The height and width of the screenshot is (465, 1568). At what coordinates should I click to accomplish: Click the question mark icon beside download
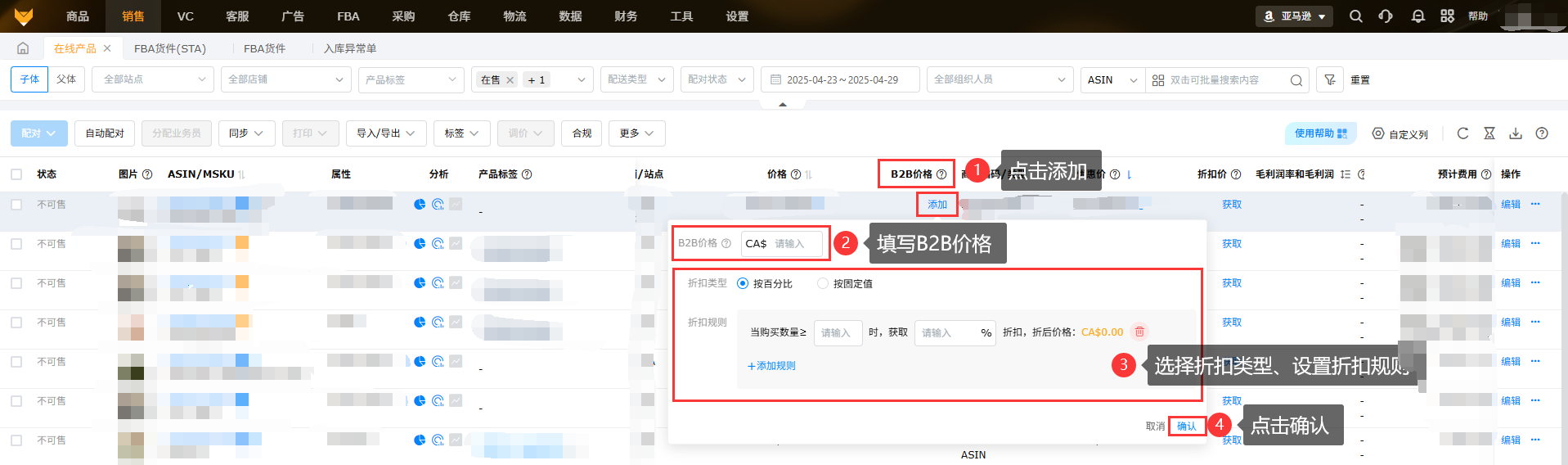pos(1542,133)
